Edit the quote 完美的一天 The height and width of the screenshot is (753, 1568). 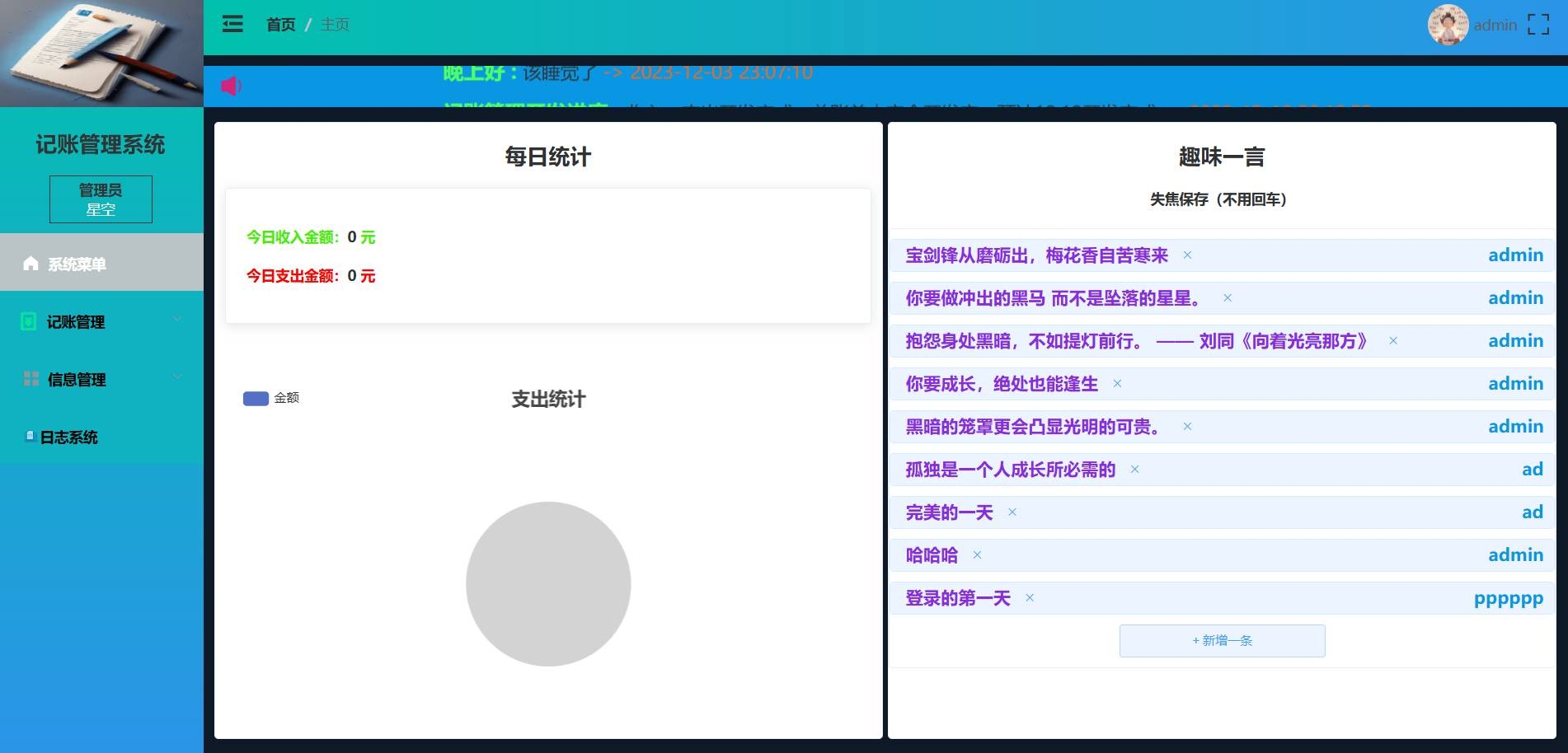click(x=949, y=512)
